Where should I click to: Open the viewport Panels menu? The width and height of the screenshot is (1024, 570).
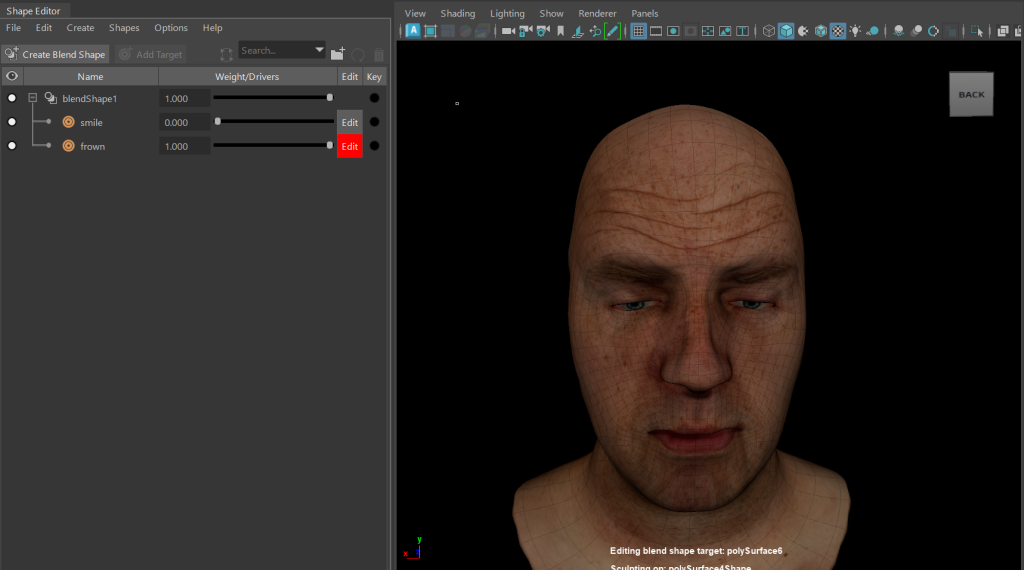pos(645,14)
